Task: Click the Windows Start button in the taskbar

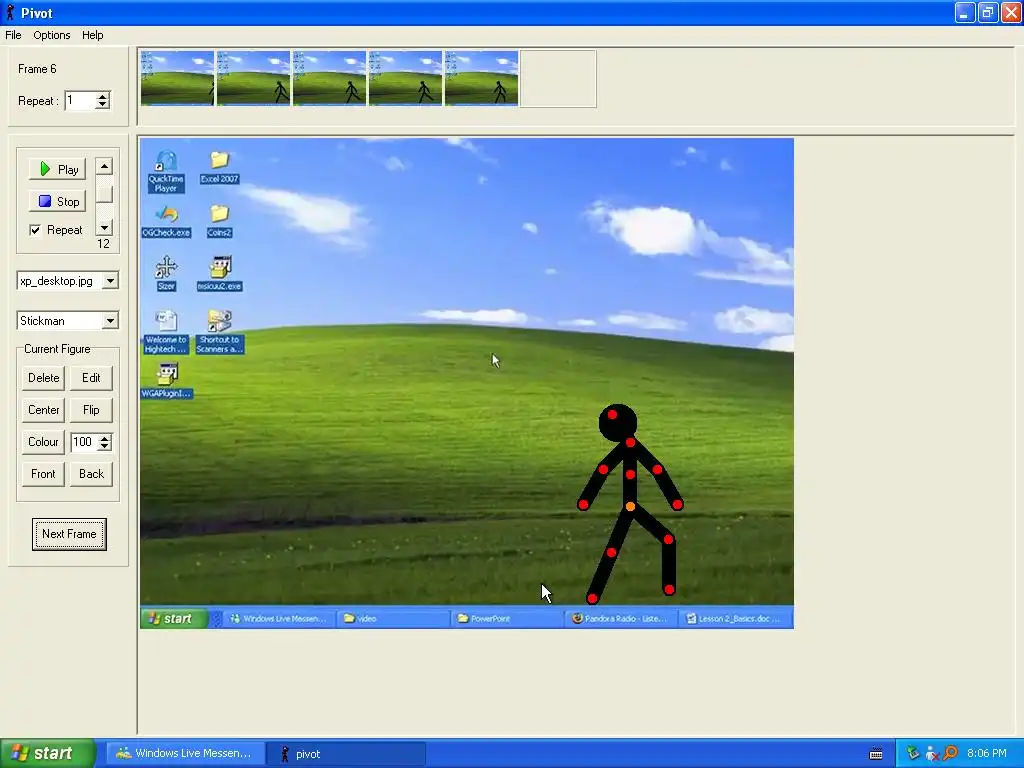Action: (48, 753)
